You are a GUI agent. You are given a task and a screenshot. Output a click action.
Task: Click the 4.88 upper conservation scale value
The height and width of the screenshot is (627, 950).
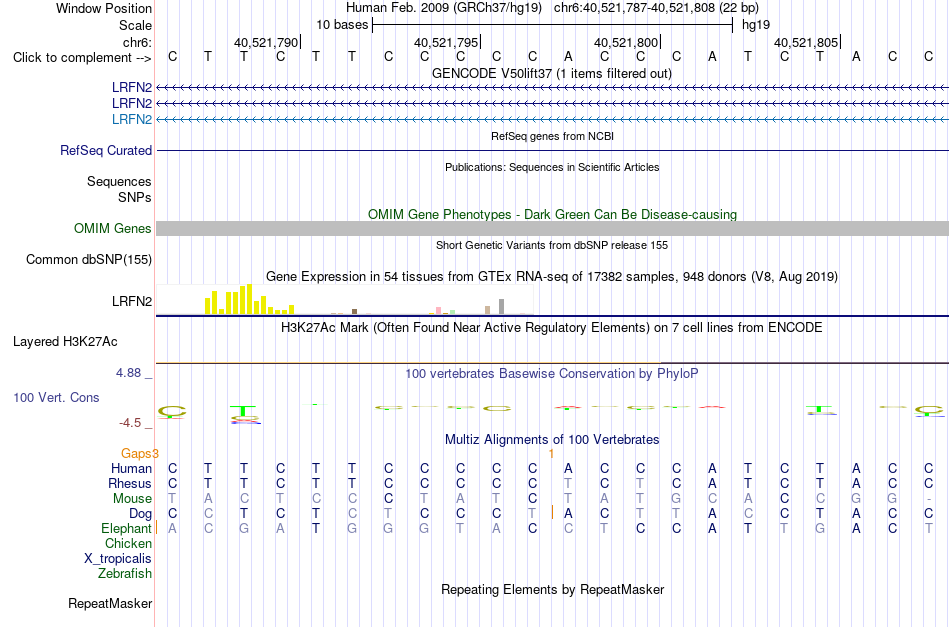point(128,373)
